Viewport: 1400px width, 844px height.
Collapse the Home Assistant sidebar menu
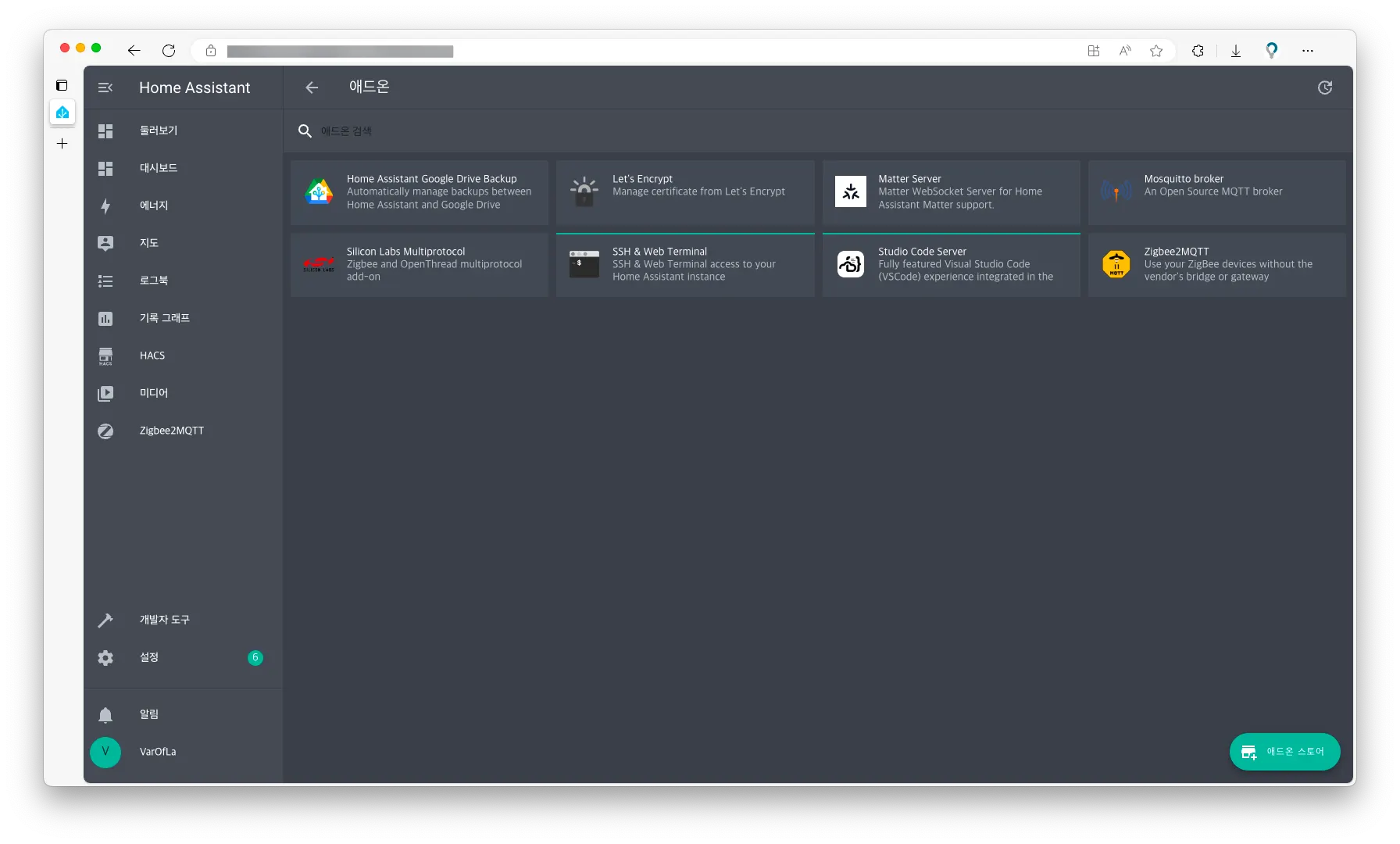[x=105, y=88]
